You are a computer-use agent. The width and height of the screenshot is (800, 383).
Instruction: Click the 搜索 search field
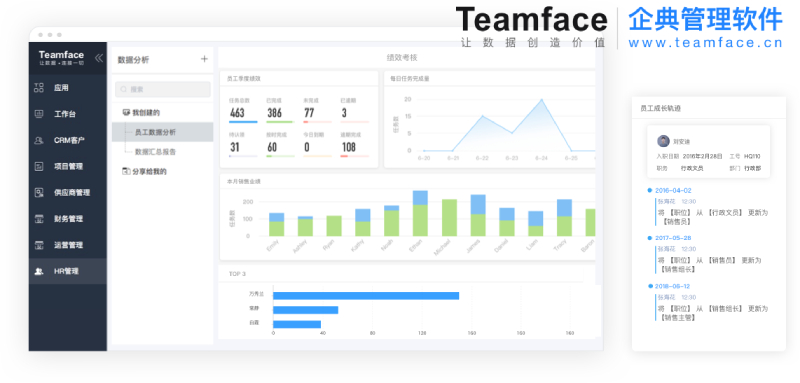click(x=163, y=89)
